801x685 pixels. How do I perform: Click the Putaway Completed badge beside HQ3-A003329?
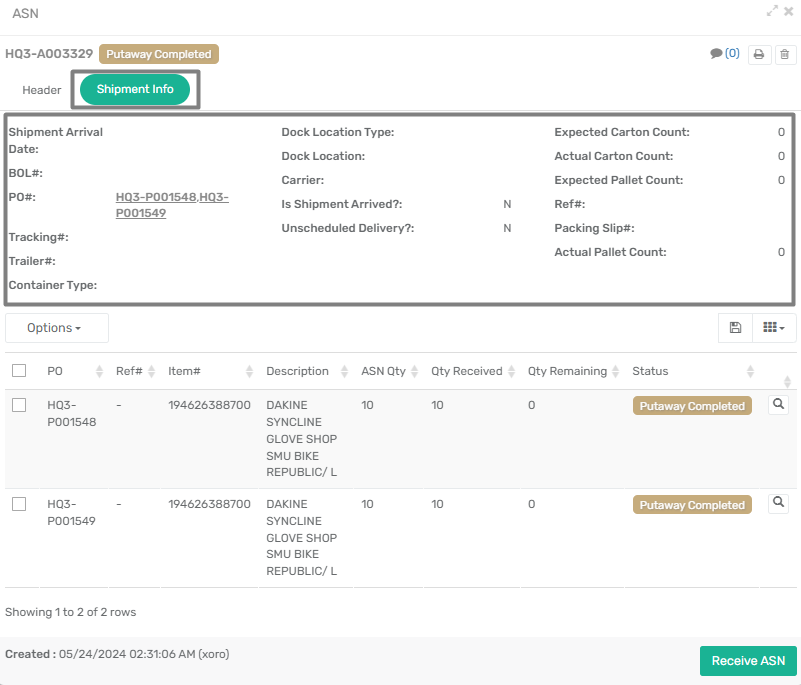tap(159, 54)
